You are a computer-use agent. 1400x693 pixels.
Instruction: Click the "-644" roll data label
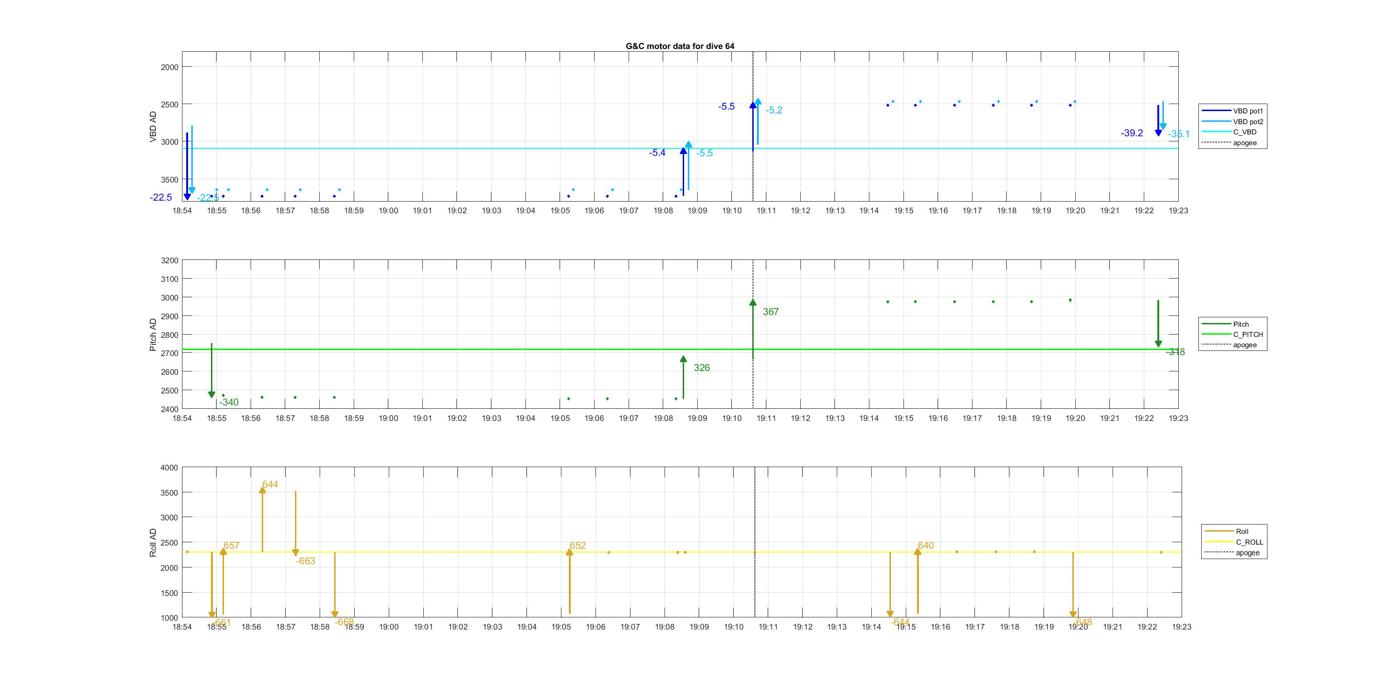pos(900,622)
